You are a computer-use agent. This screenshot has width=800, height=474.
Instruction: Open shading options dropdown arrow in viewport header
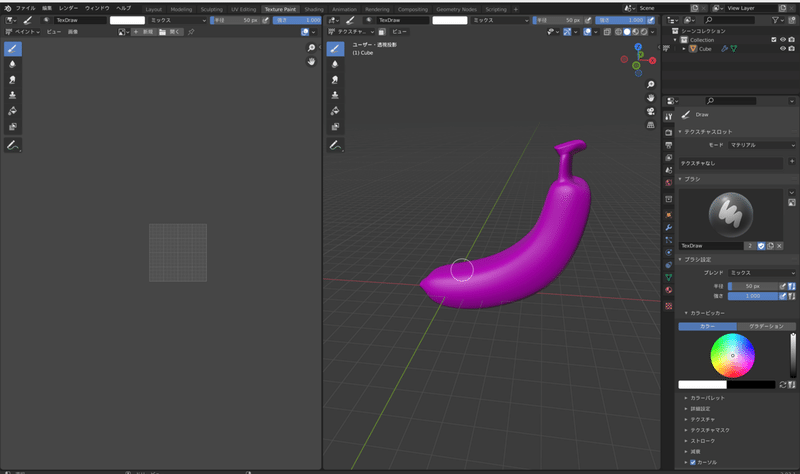pyautogui.click(x=653, y=32)
